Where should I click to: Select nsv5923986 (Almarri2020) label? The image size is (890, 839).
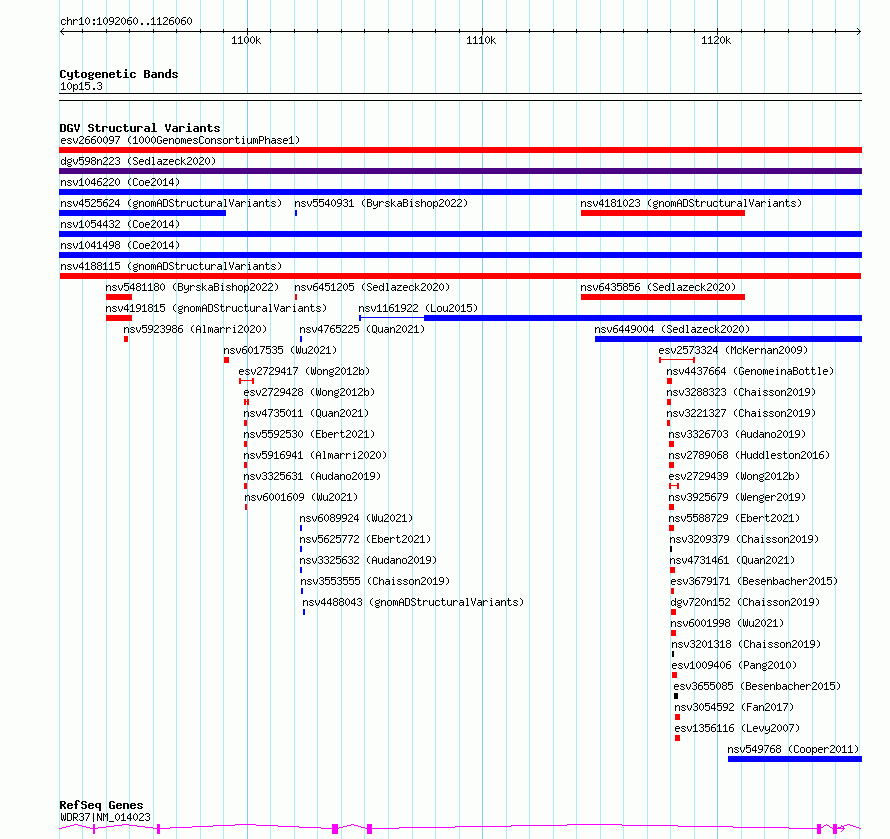(195, 329)
